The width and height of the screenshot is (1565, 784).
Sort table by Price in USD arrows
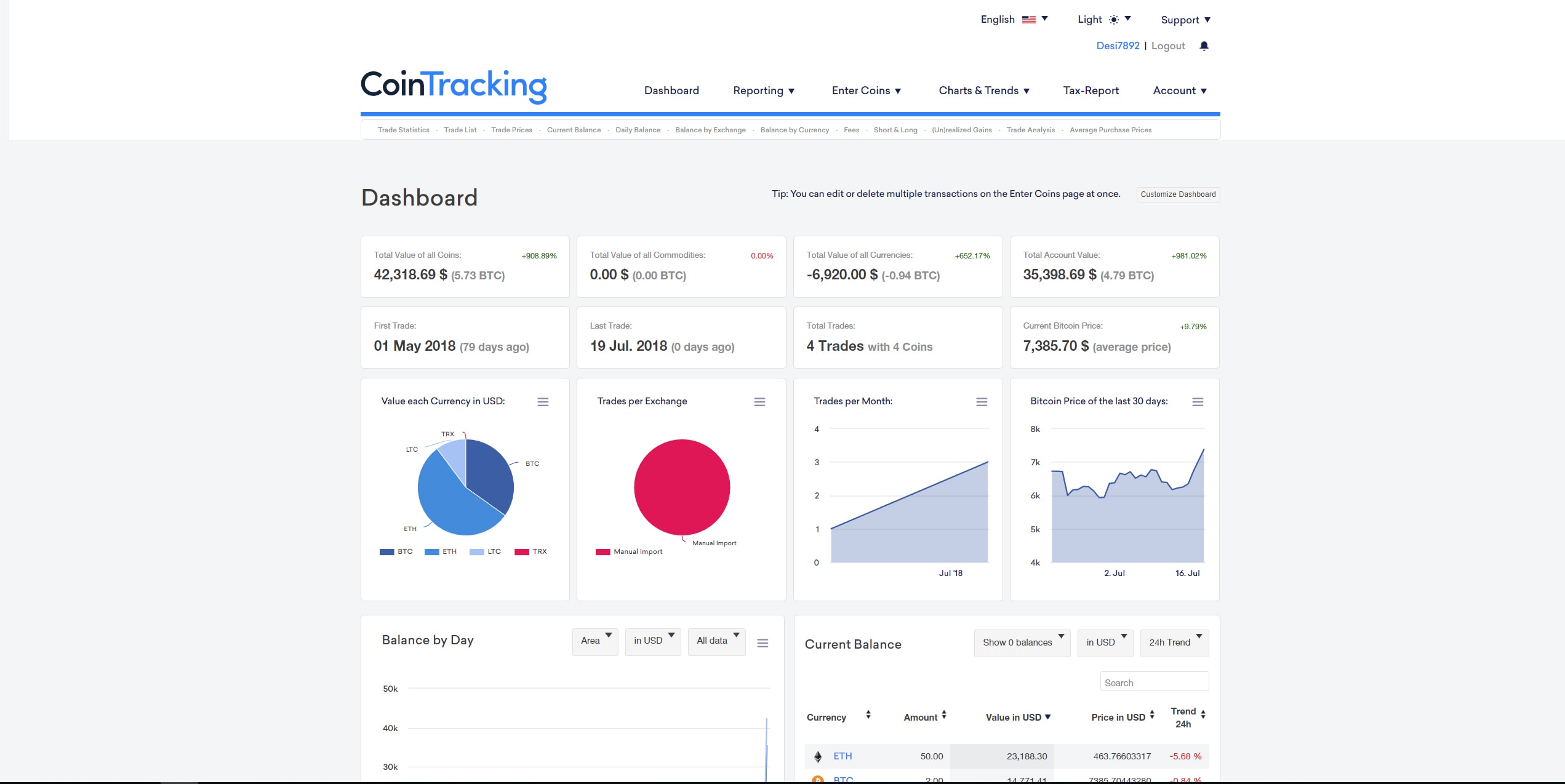(1151, 714)
